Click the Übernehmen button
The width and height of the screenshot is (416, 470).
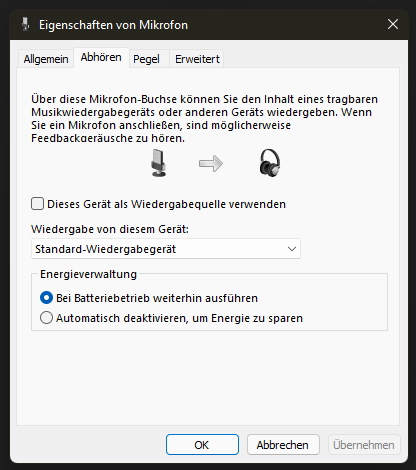[364, 445]
